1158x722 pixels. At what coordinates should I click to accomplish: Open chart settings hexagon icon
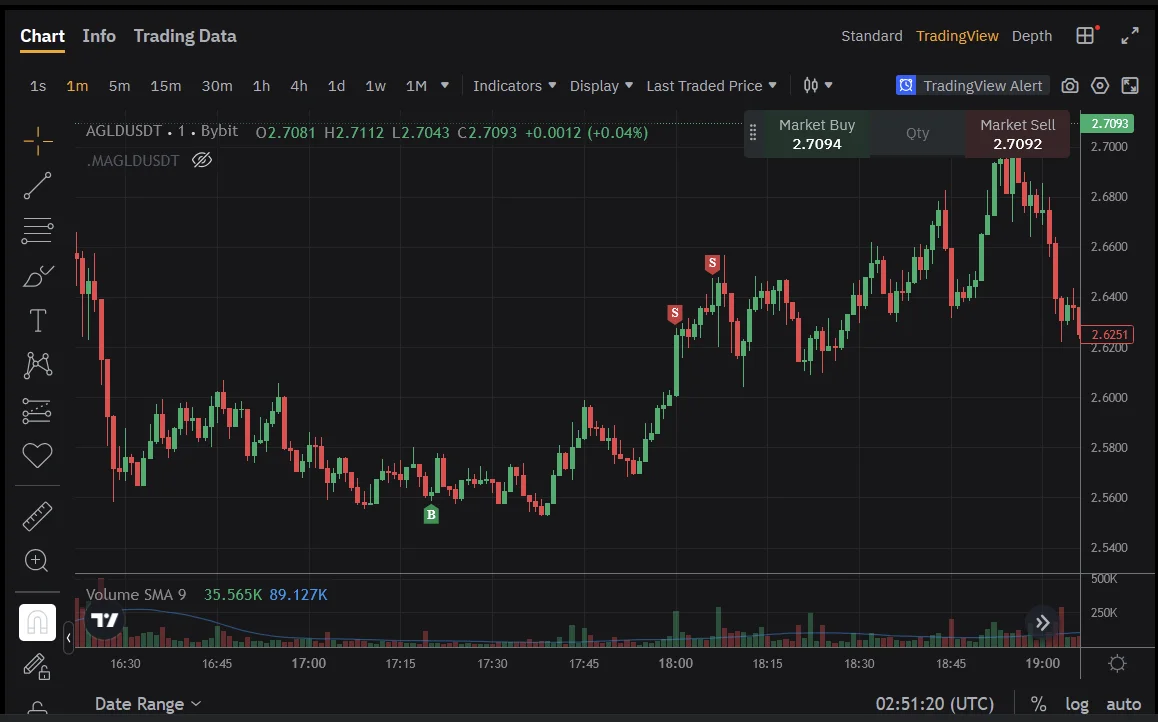pyautogui.click(x=1100, y=86)
